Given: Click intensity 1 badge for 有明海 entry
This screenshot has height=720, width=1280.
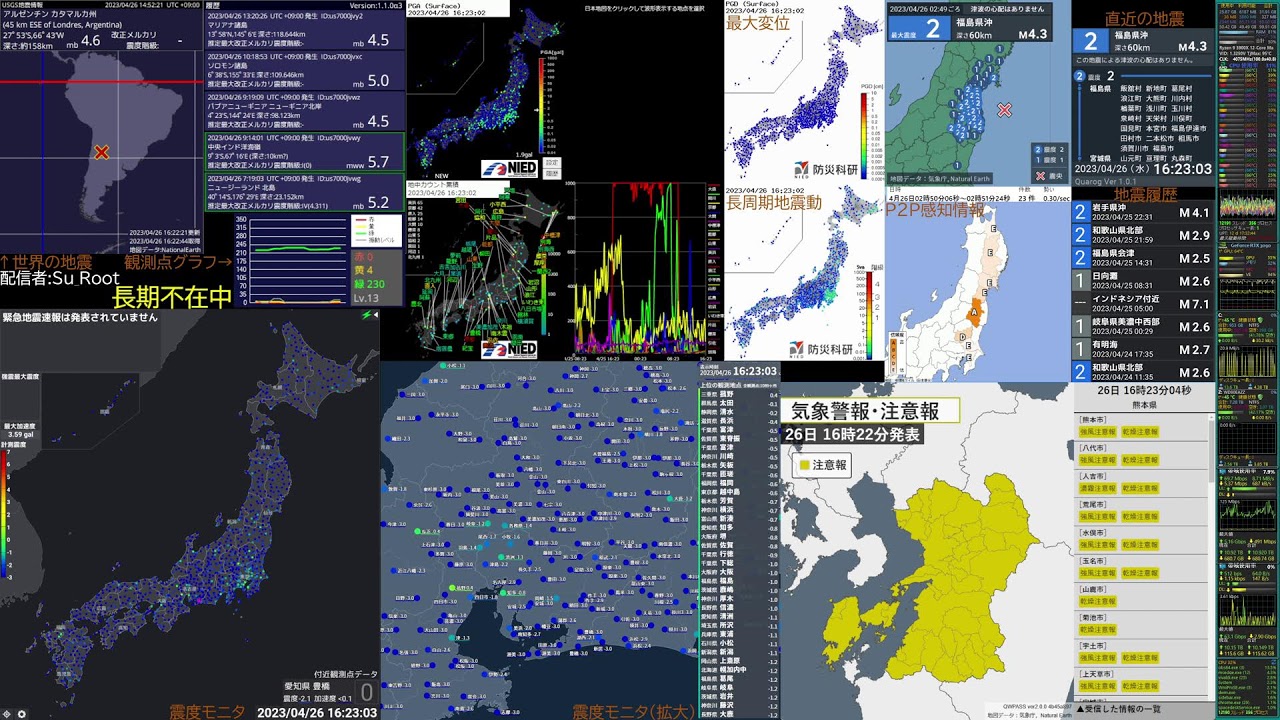Looking at the screenshot, I should (1080, 350).
